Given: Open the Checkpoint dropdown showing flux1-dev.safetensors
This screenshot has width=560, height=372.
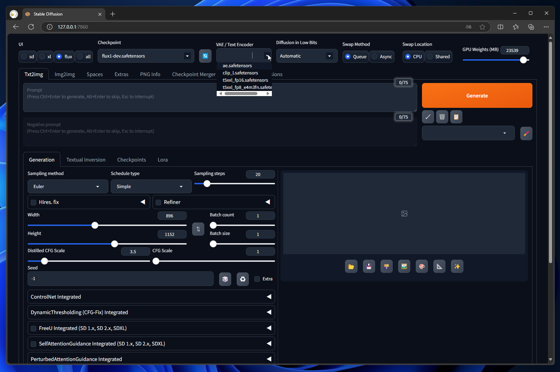Looking at the screenshot, I should coord(146,56).
